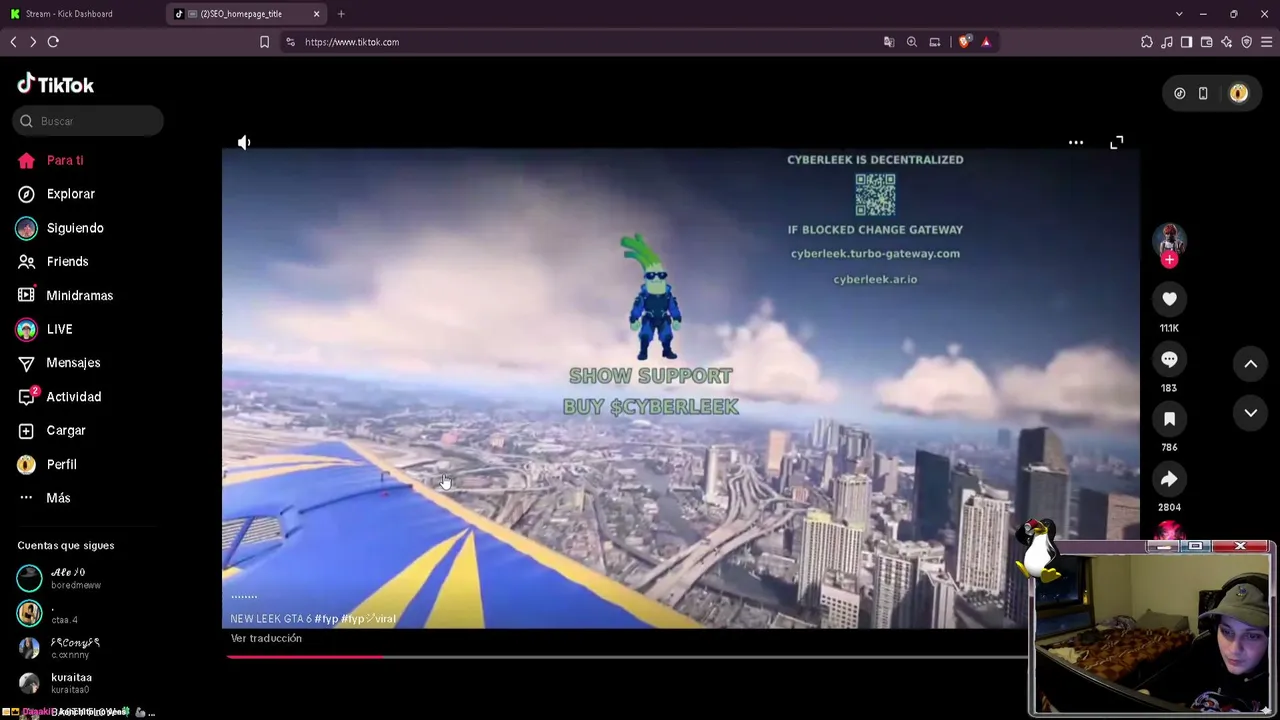The width and height of the screenshot is (1280, 720).
Task: Open the TikTok coins icon in top pill
Action: (x=1180, y=94)
